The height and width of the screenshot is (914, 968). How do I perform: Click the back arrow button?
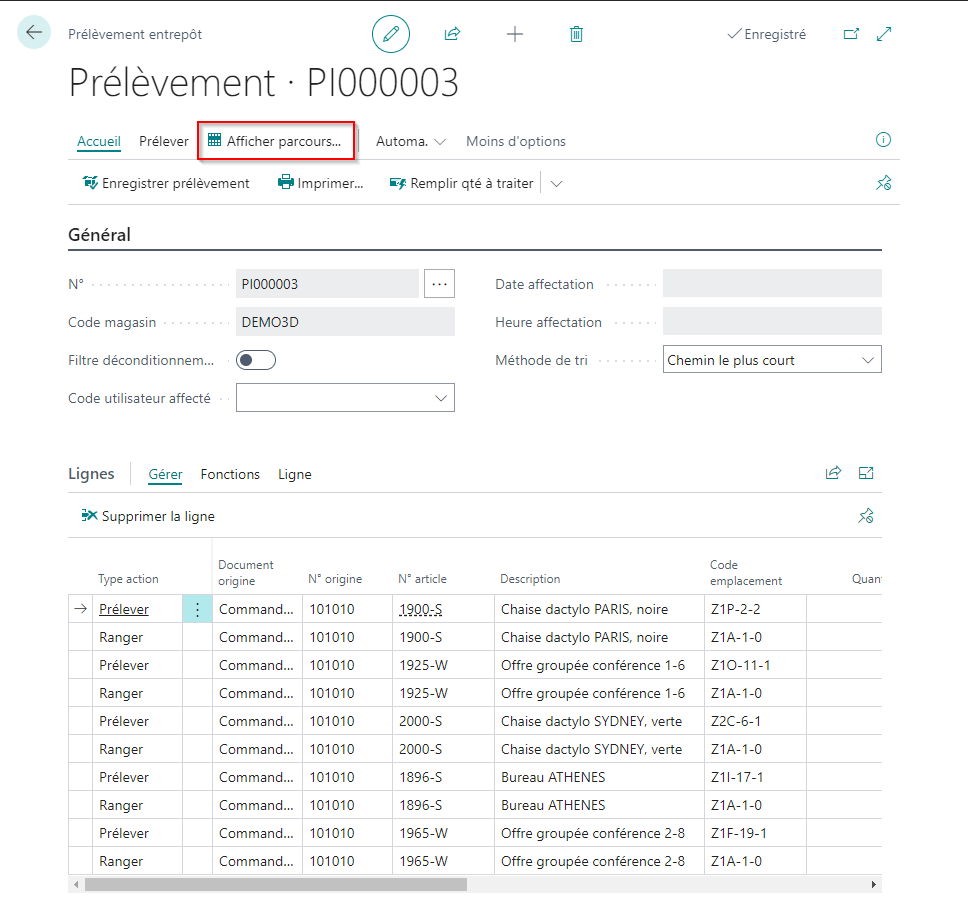(x=34, y=32)
